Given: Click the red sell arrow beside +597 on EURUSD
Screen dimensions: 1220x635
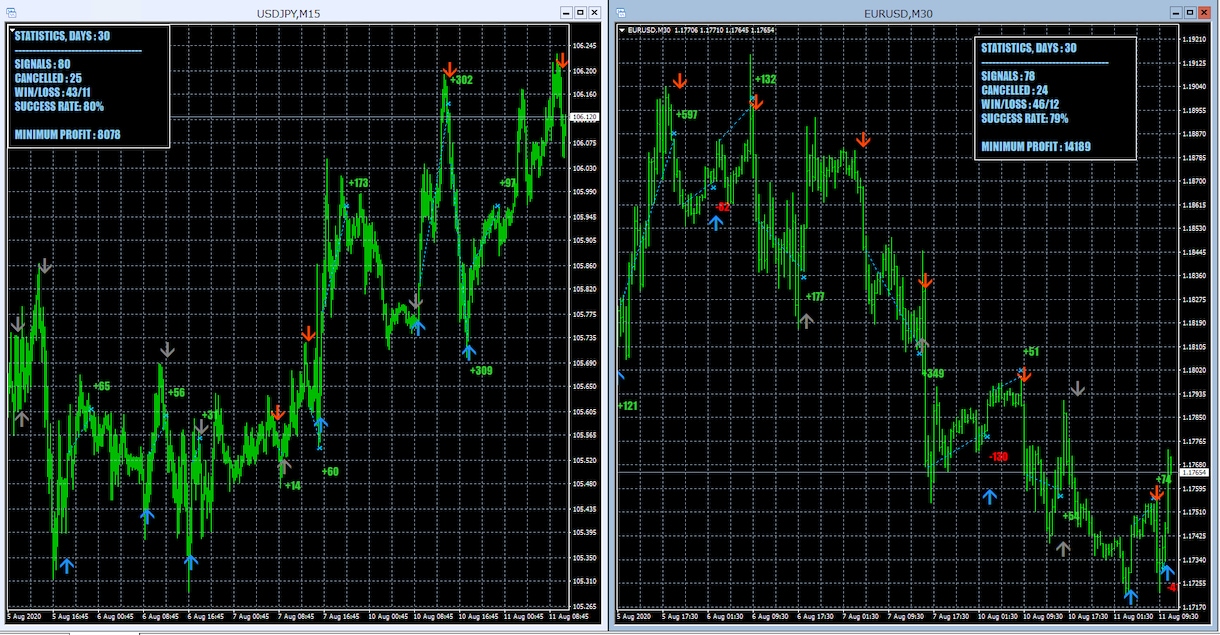Looking at the screenshot, I should [x=680, y=81].
